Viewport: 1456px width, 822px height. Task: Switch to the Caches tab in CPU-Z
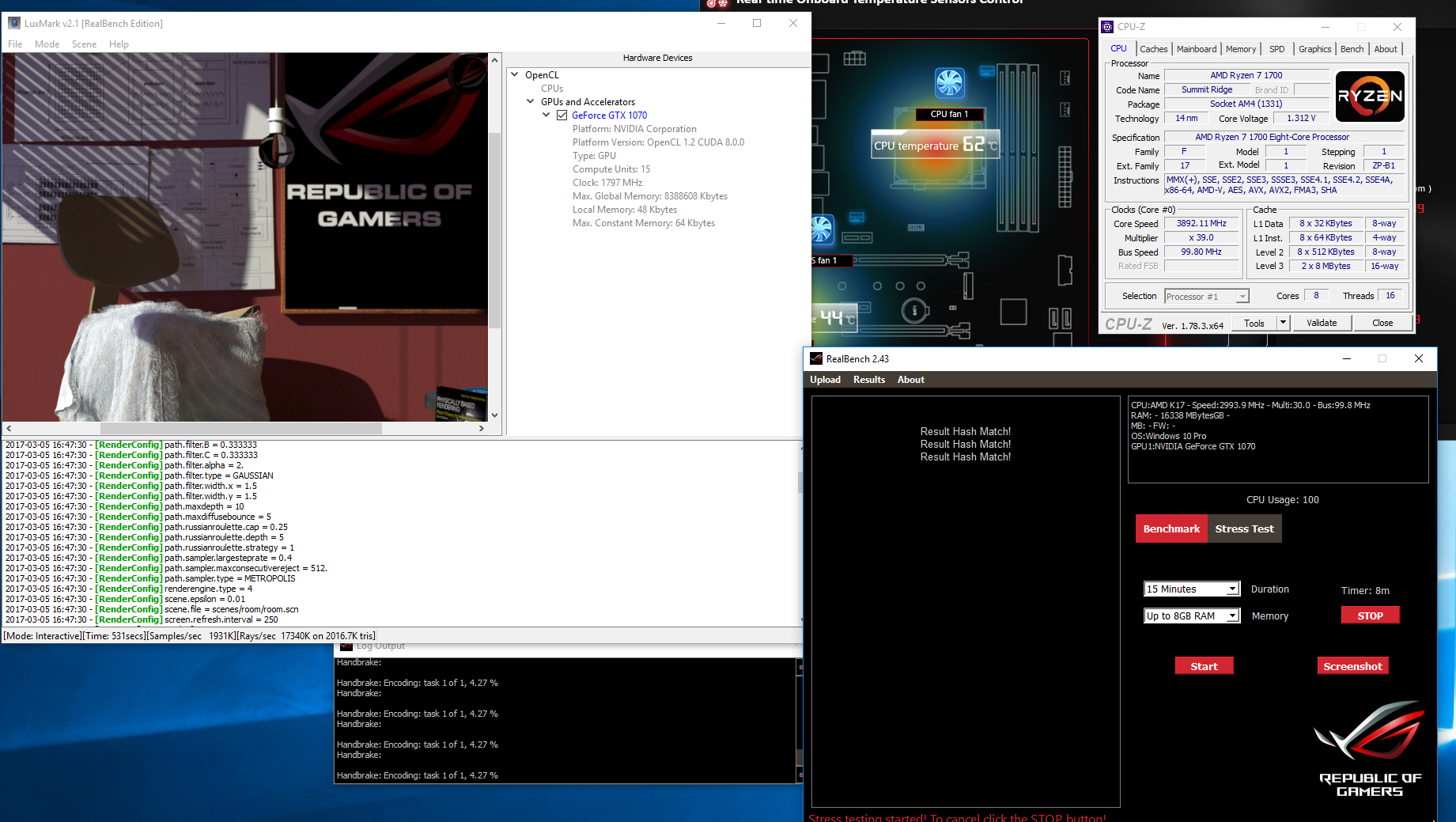1153,49
